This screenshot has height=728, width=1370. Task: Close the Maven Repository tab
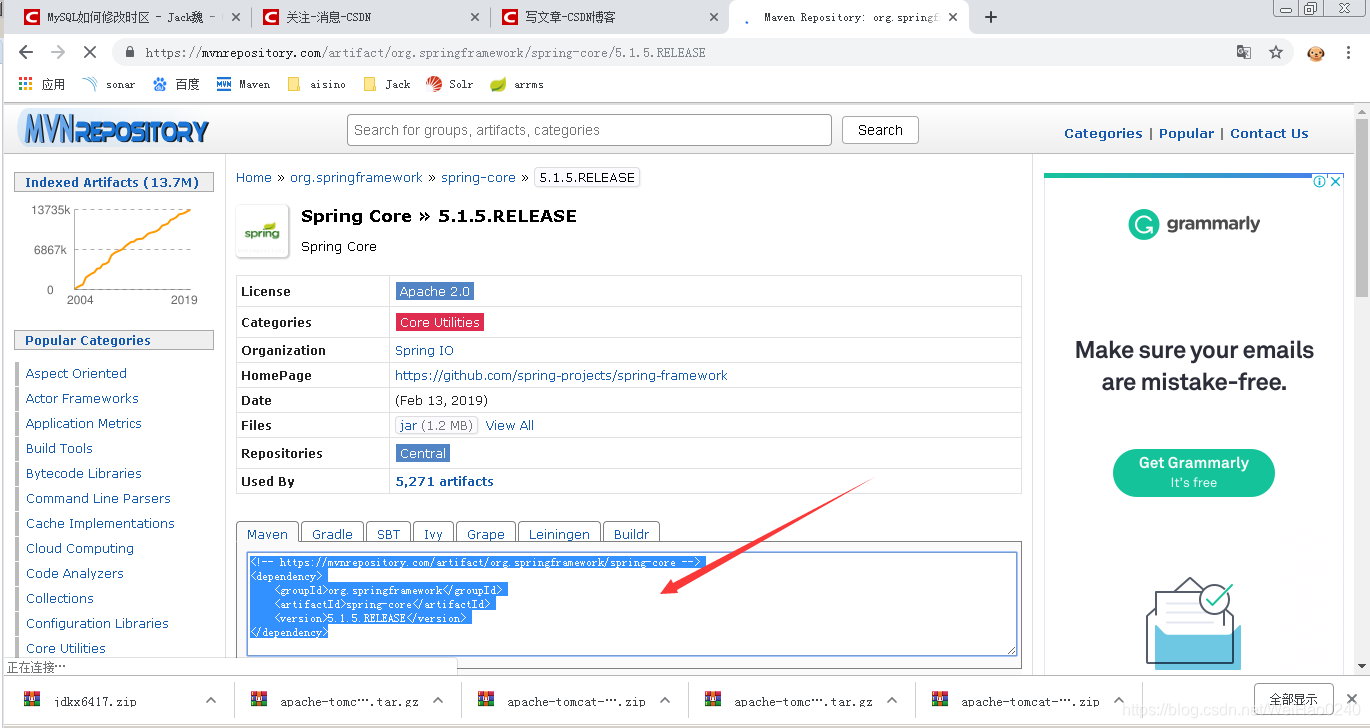coord(953,17)
